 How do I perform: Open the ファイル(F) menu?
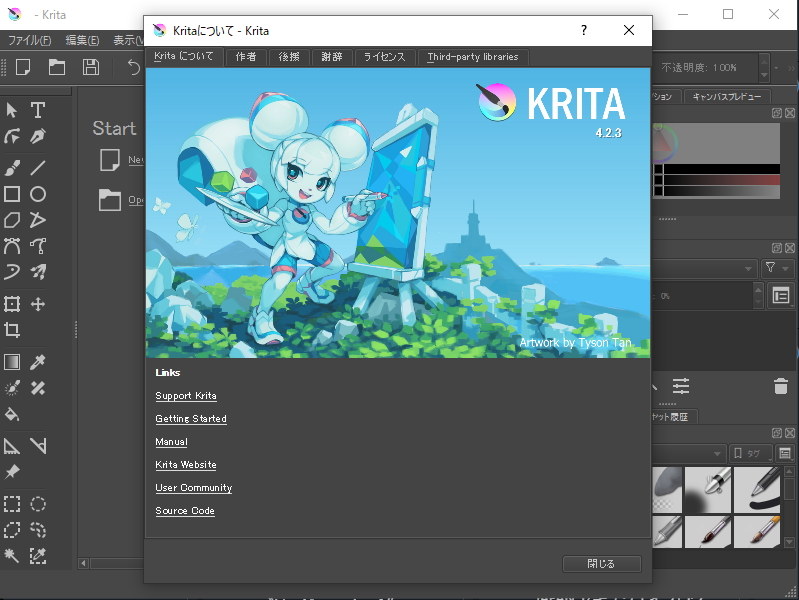point(30,40)
